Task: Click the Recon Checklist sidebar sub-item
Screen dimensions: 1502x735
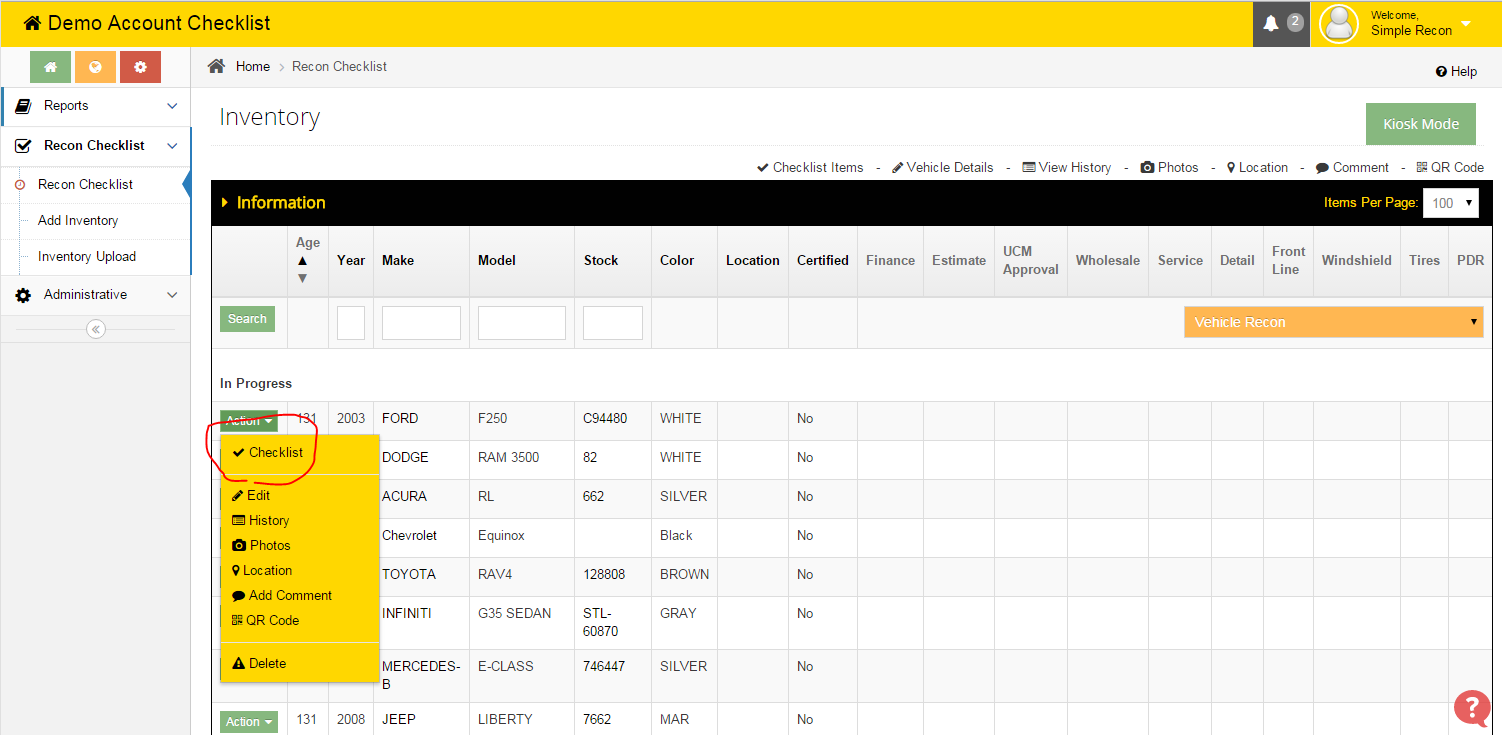Action: click(x=85, y=185)
